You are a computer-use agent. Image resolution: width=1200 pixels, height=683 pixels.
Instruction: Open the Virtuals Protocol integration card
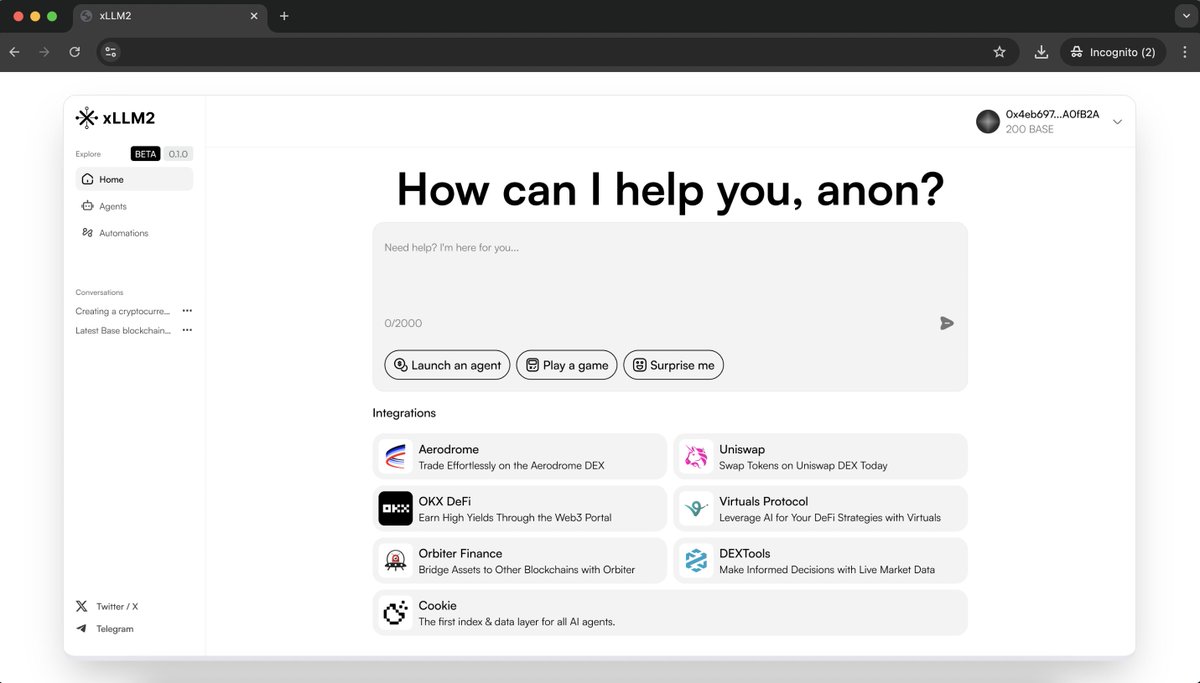click(x=820, y=509)
